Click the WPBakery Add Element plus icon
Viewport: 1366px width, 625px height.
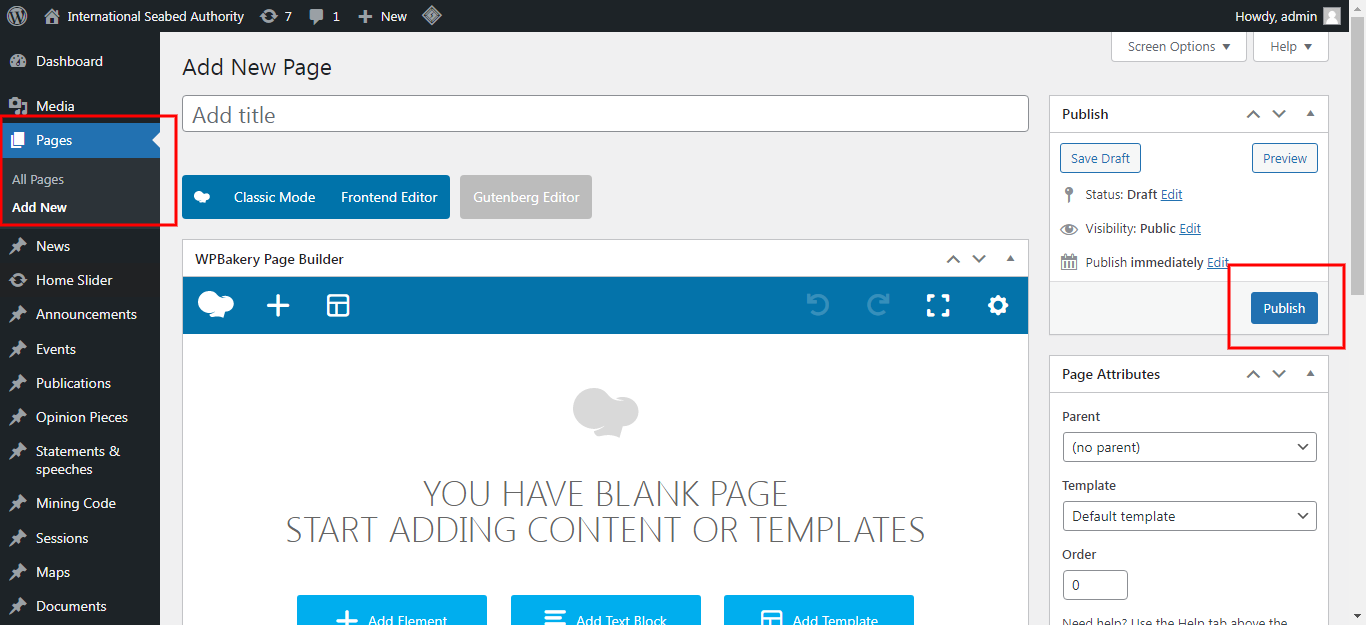coord(278,306)
